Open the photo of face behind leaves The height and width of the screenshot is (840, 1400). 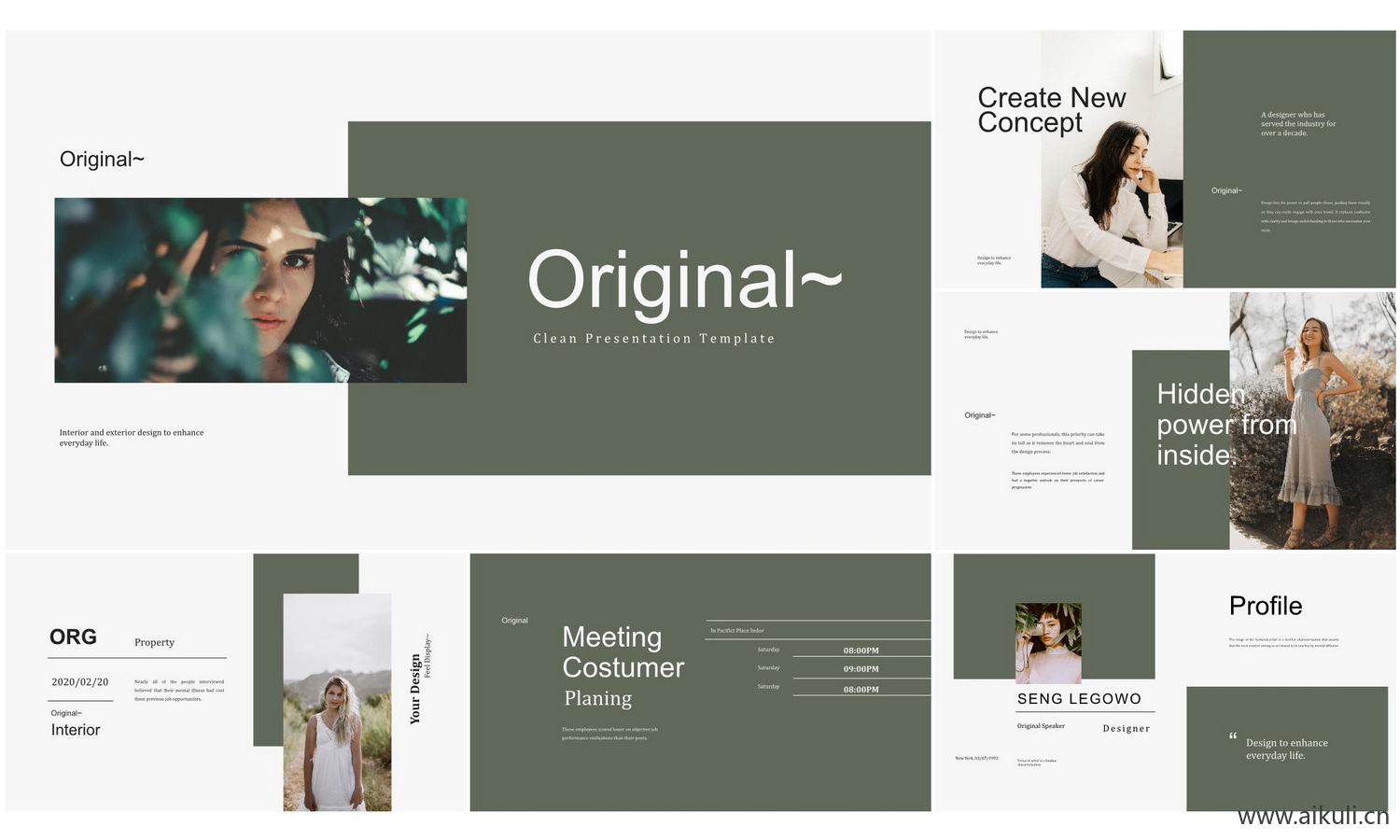pyautogui.click(x=259, y=289)
